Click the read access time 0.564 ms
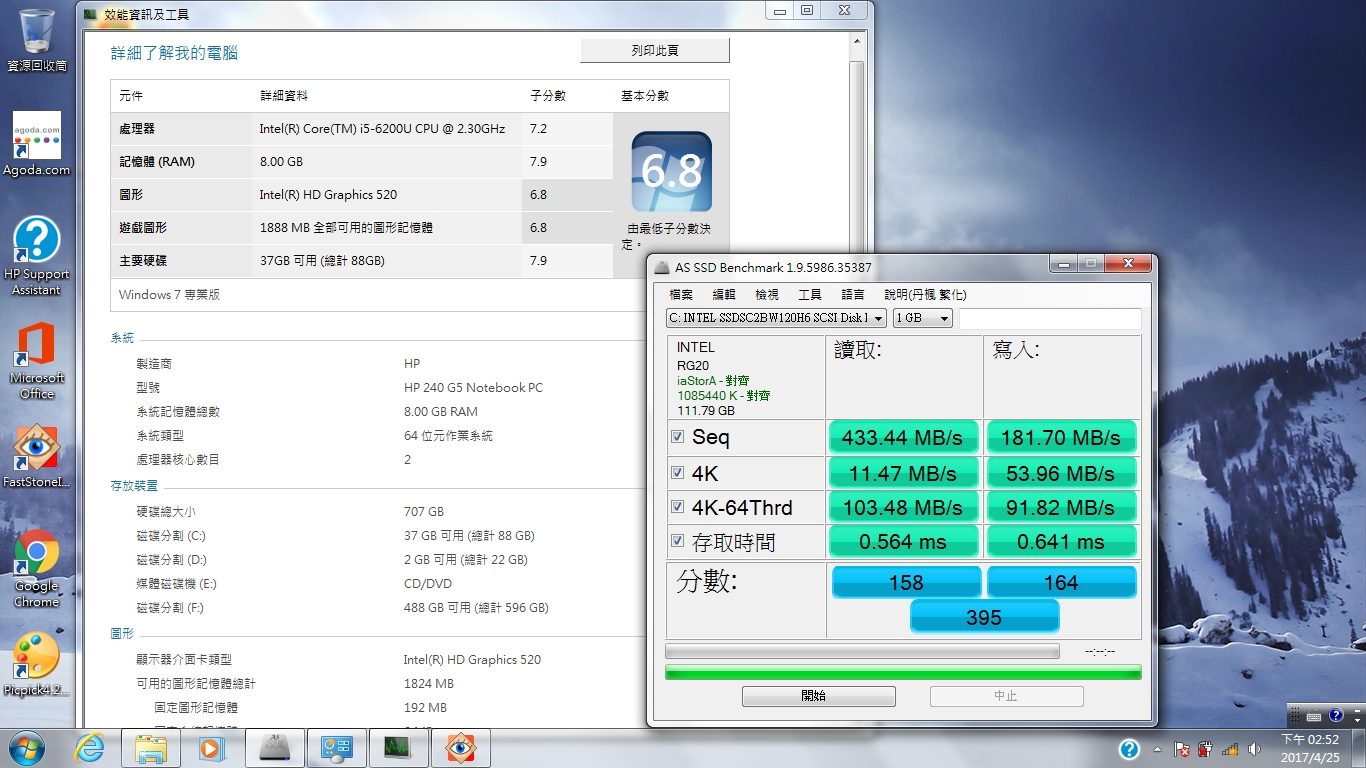The height and width of the screenshot is (768, 1366). tap(902, 542)
